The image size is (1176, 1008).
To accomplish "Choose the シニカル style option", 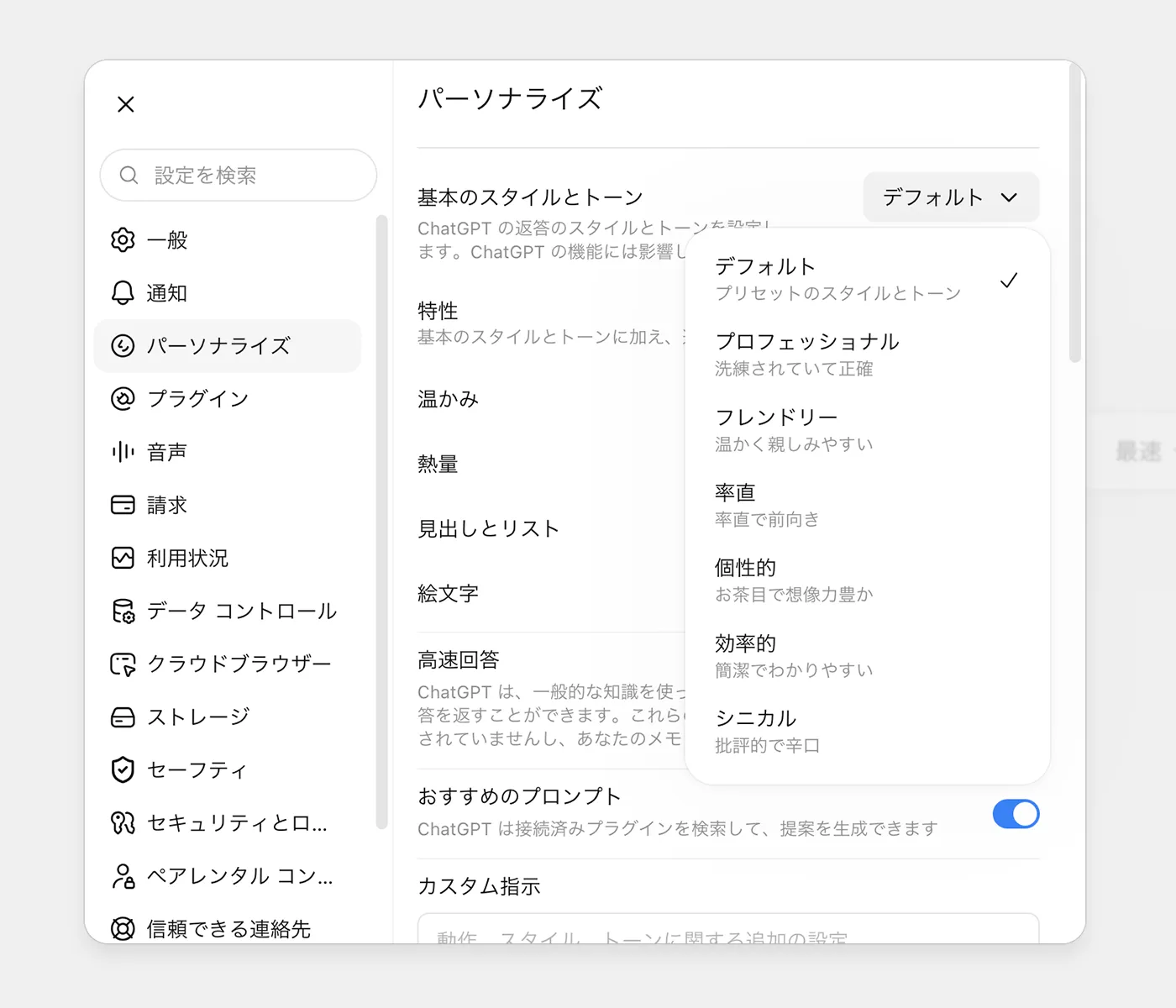I will pyautogui.click(x=867, y=731).
